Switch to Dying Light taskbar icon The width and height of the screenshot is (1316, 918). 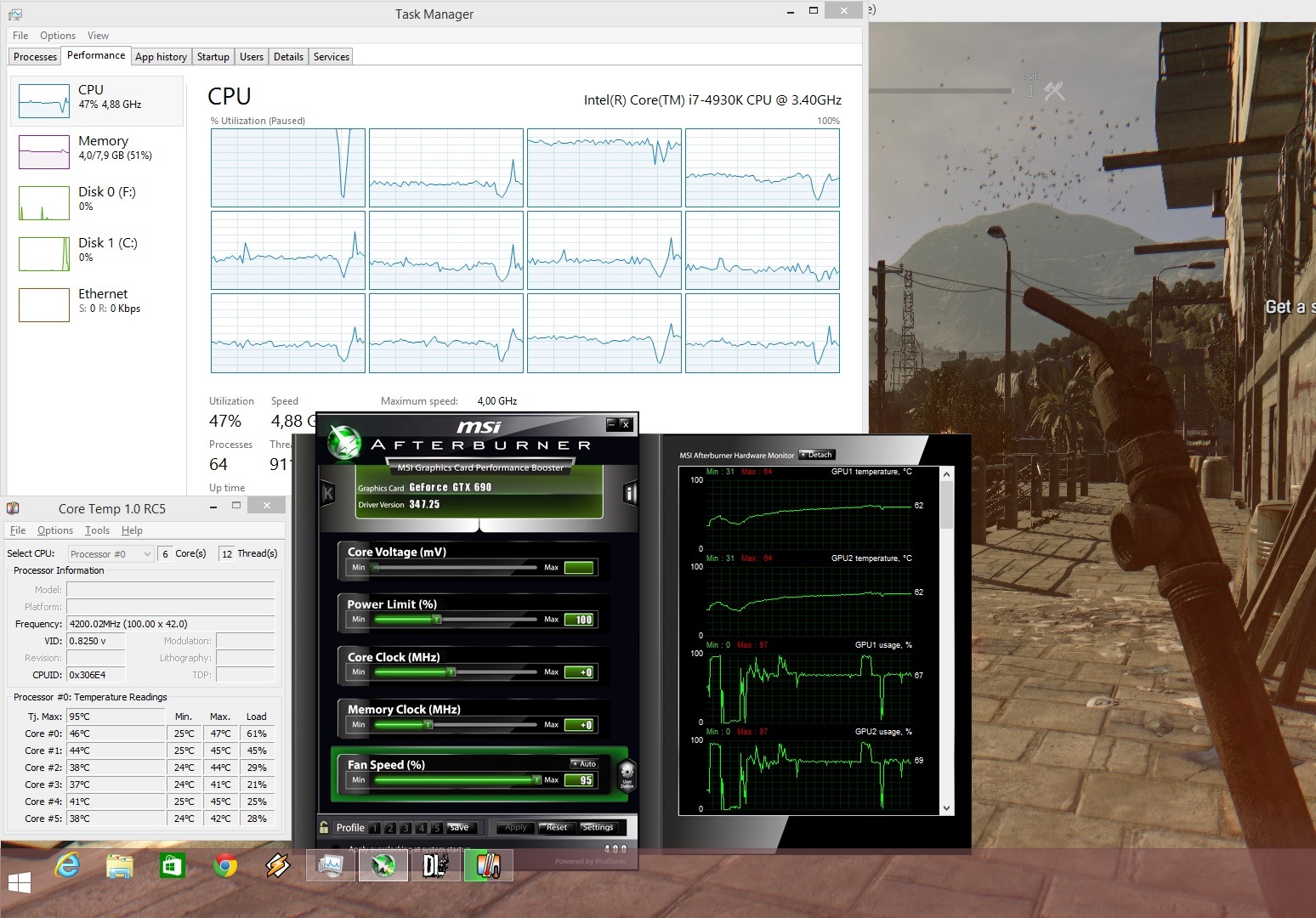tap(435, 866)
